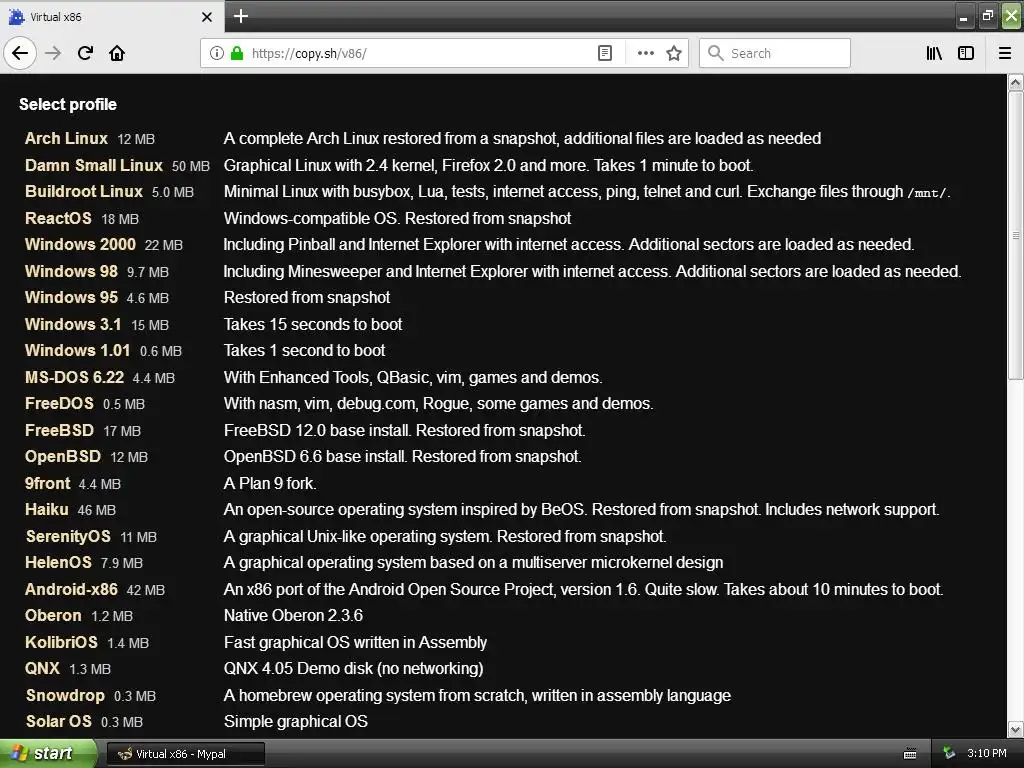The height and width of the screenshot is (768, 1024).
Task: Start the Haiku profile
Action: [x=46, y=509]
